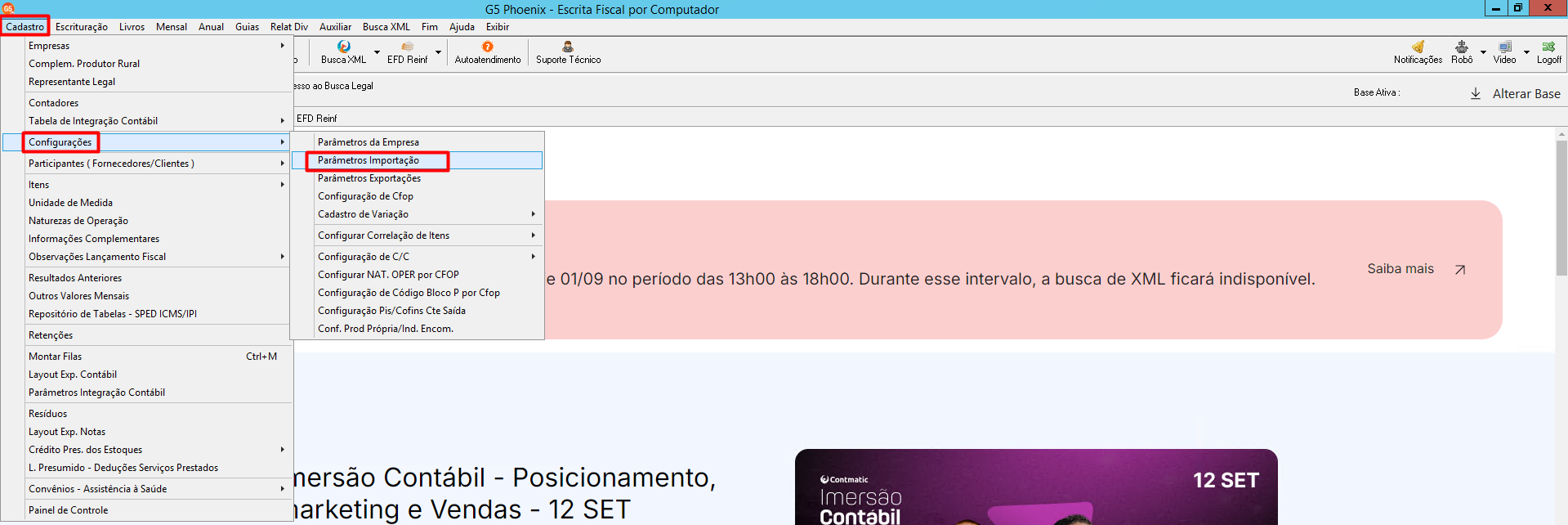Open the EFD Reinf toolbar icon
This screenshot has width=1568, height=525.
(407, 47)
